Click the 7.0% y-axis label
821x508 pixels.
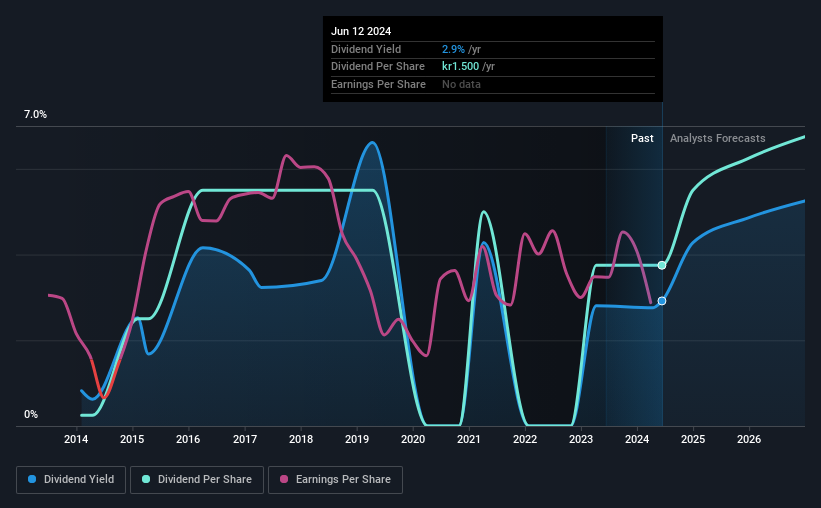click(x=35, y=114)
